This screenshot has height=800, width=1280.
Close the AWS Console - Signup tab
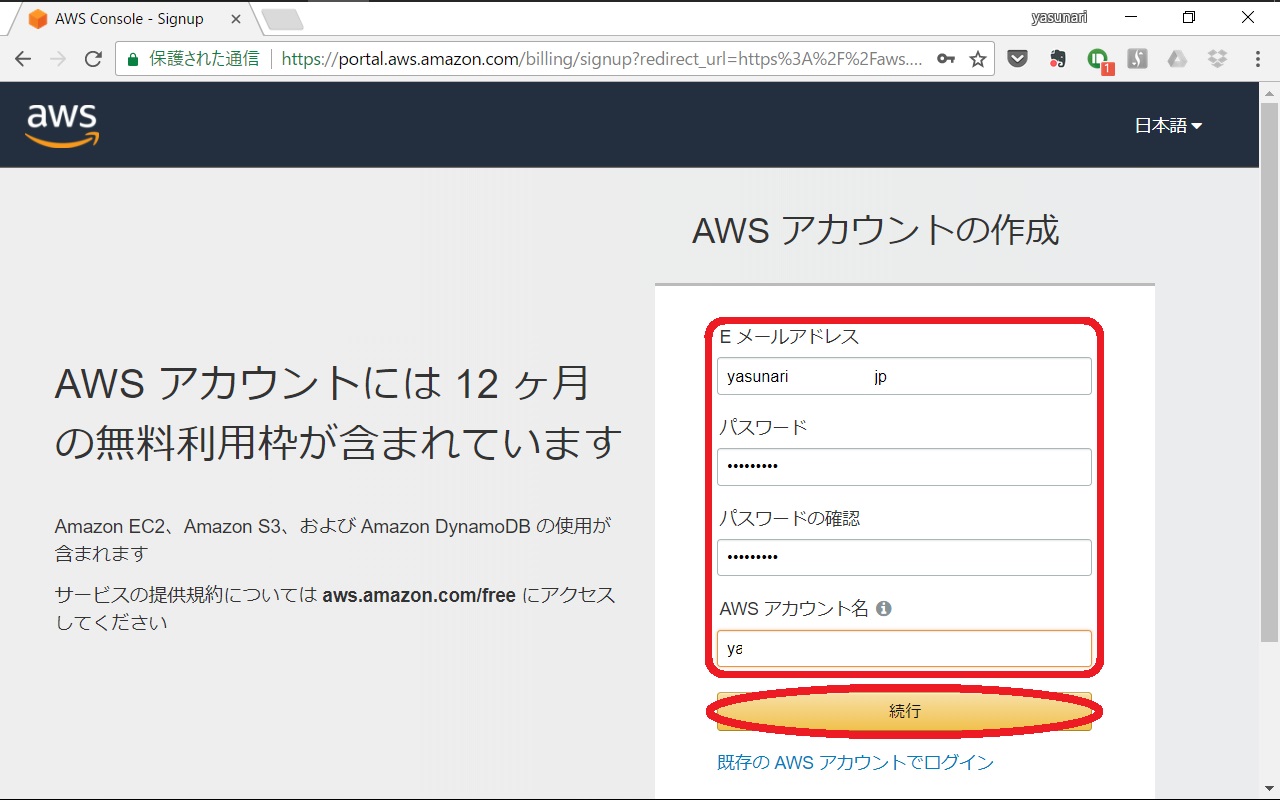pos(235,19)
